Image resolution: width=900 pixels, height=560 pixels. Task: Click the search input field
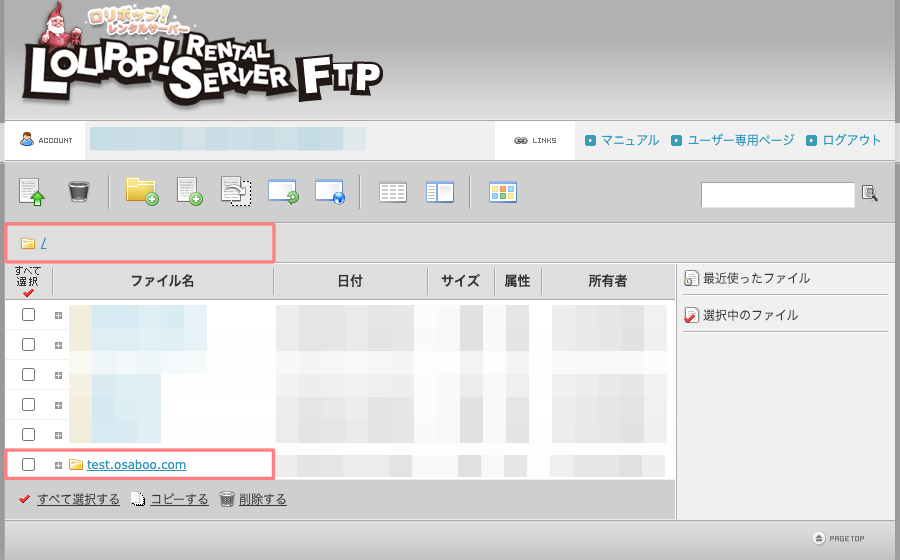pos(777,194)
